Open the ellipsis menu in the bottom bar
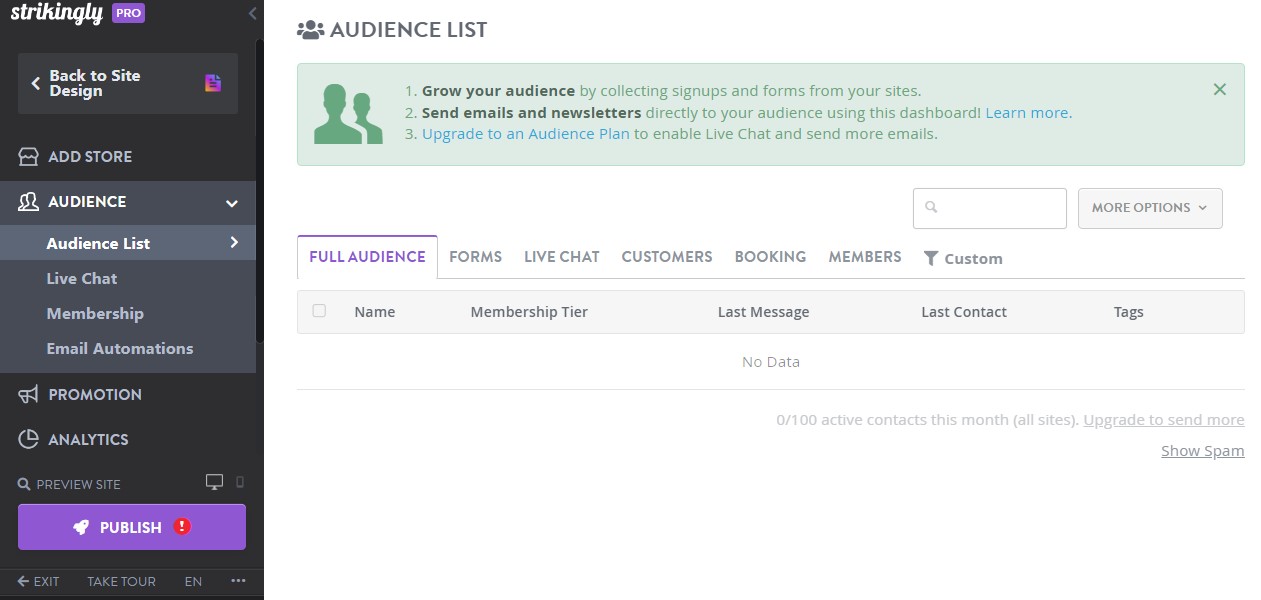 238,581
